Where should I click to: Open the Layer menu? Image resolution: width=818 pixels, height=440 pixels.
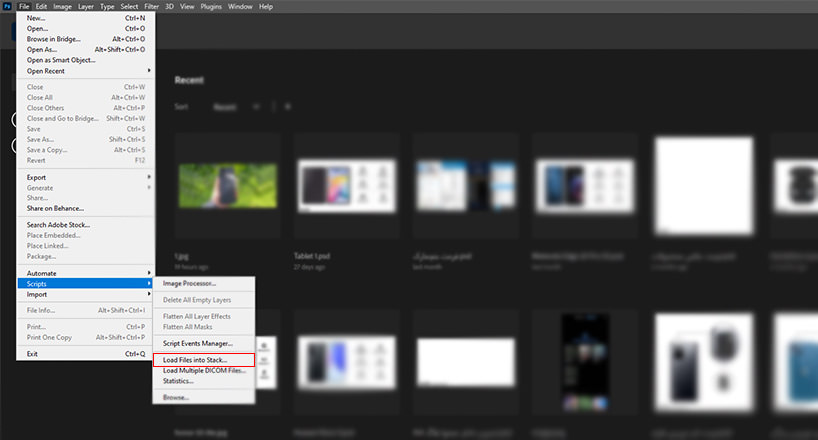coord(86,6)
